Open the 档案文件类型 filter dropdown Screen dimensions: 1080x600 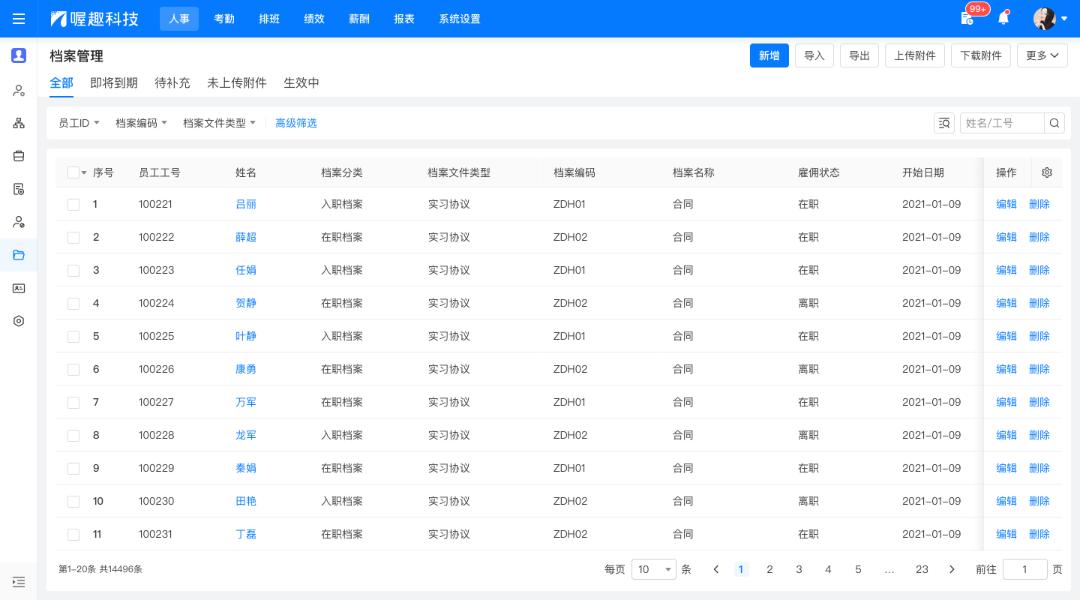click(219, 123)
